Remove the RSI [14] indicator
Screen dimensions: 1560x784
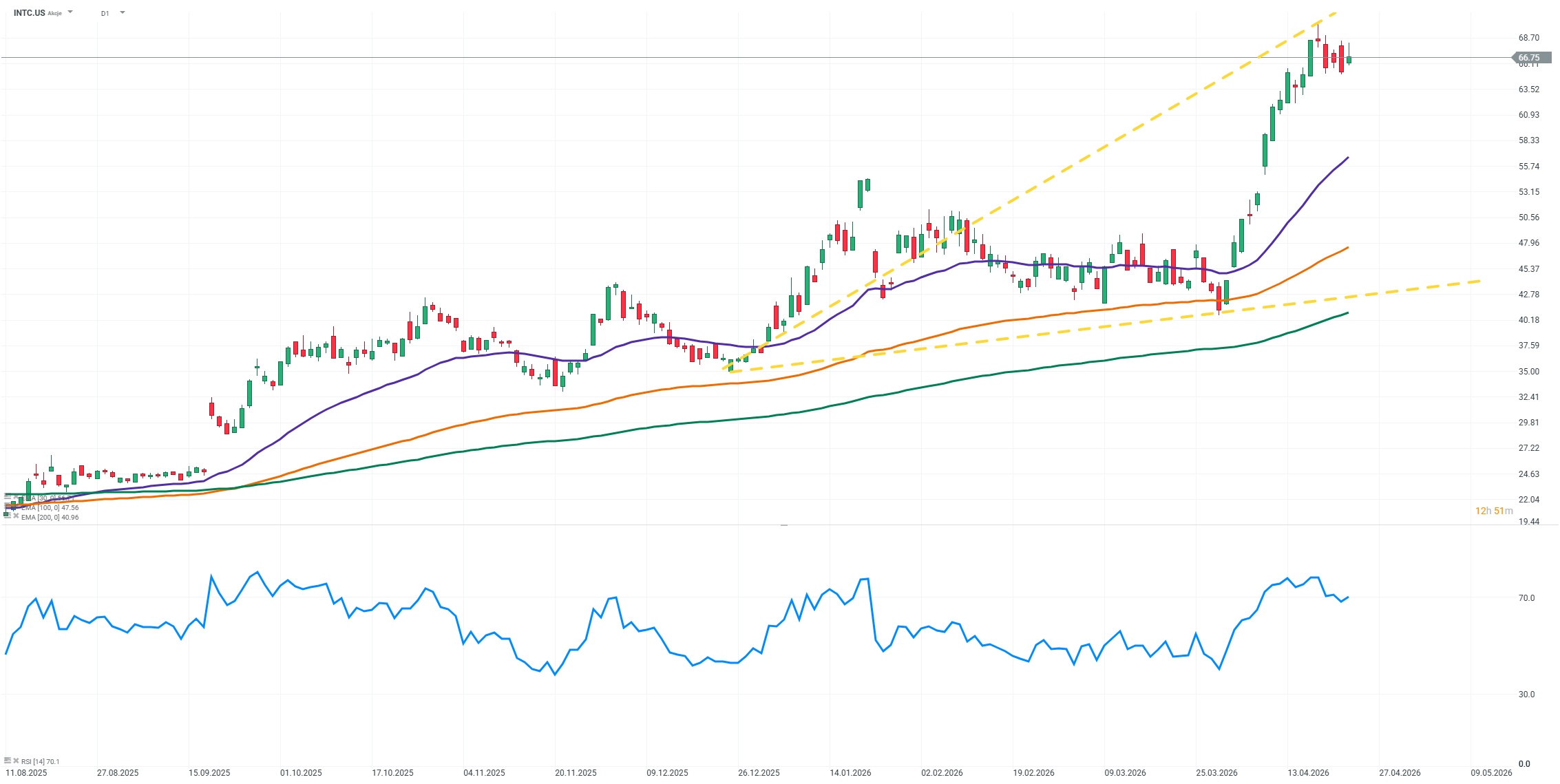click(16, 761)
